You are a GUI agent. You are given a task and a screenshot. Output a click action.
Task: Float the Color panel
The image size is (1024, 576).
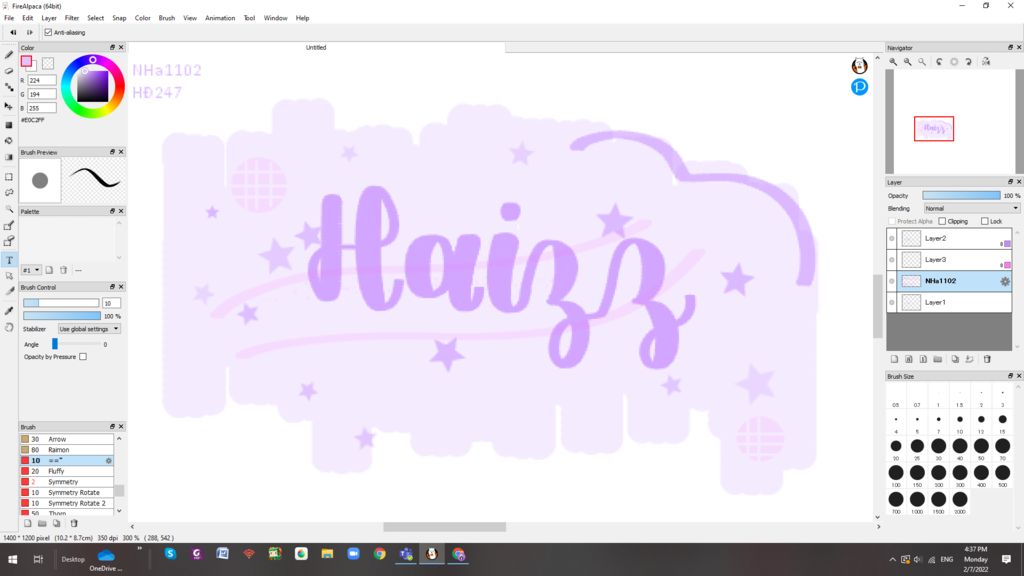pyautogui.click(x=112, y=48)
